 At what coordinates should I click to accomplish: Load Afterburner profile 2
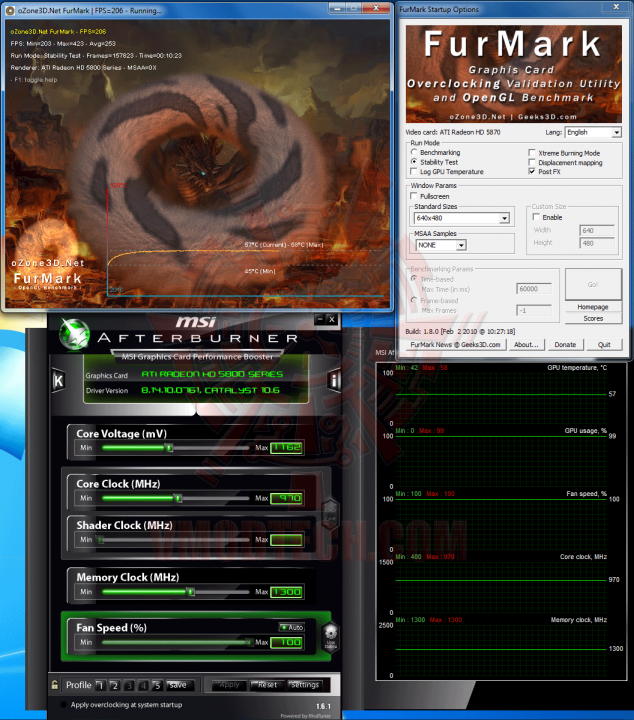114,686
